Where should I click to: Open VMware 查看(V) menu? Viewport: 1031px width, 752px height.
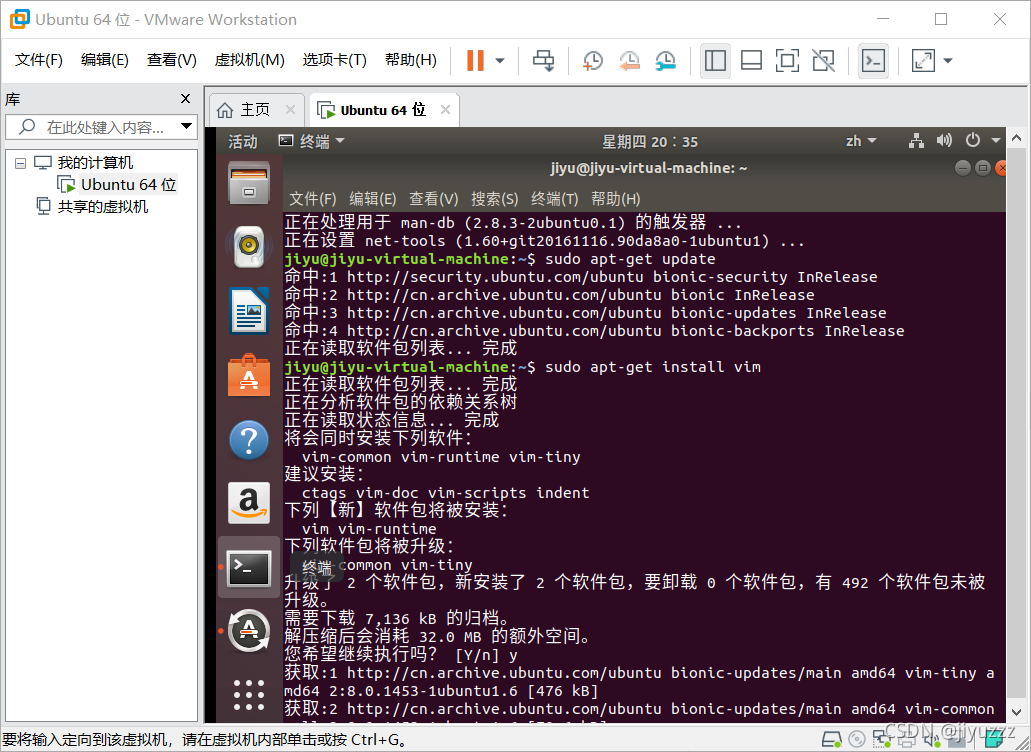coord(172,60)
